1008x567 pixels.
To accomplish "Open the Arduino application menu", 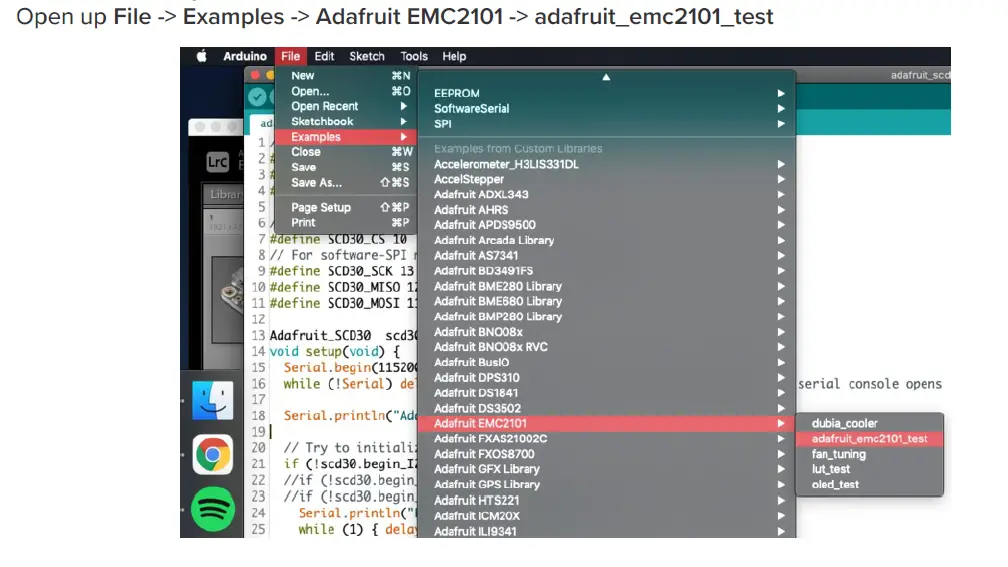I will pyautogui.click(x=245, y=57).
